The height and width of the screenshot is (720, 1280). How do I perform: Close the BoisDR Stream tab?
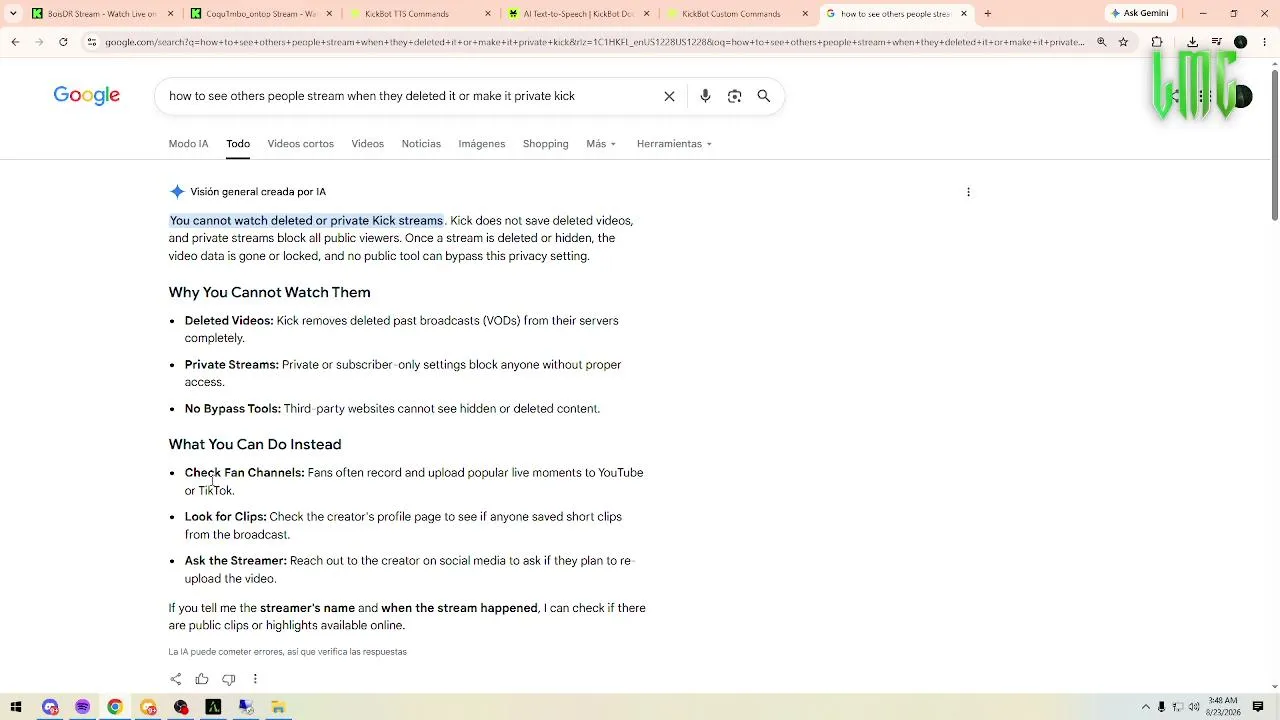pyautogui.click(x=170, y=14)
